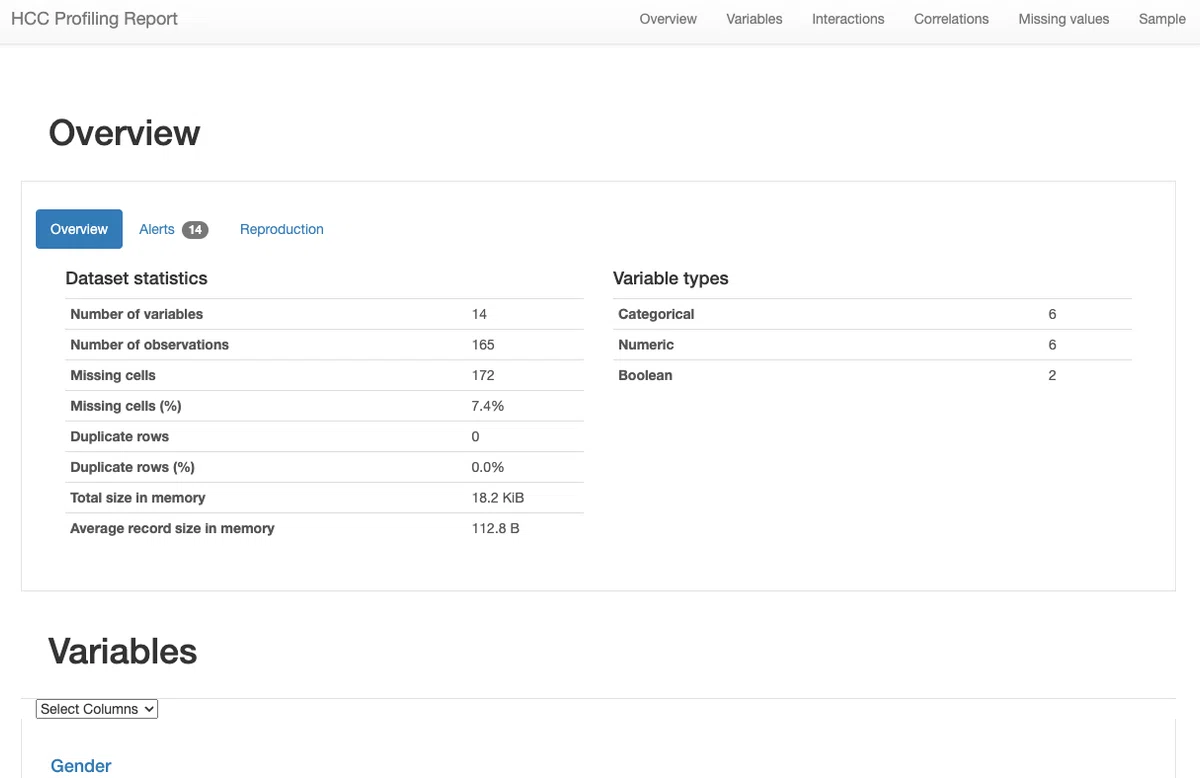Select the Boolean count 2
The height and width of the screenshot is (778, 1200).
pyautogui.click(x=1052, y=376)
